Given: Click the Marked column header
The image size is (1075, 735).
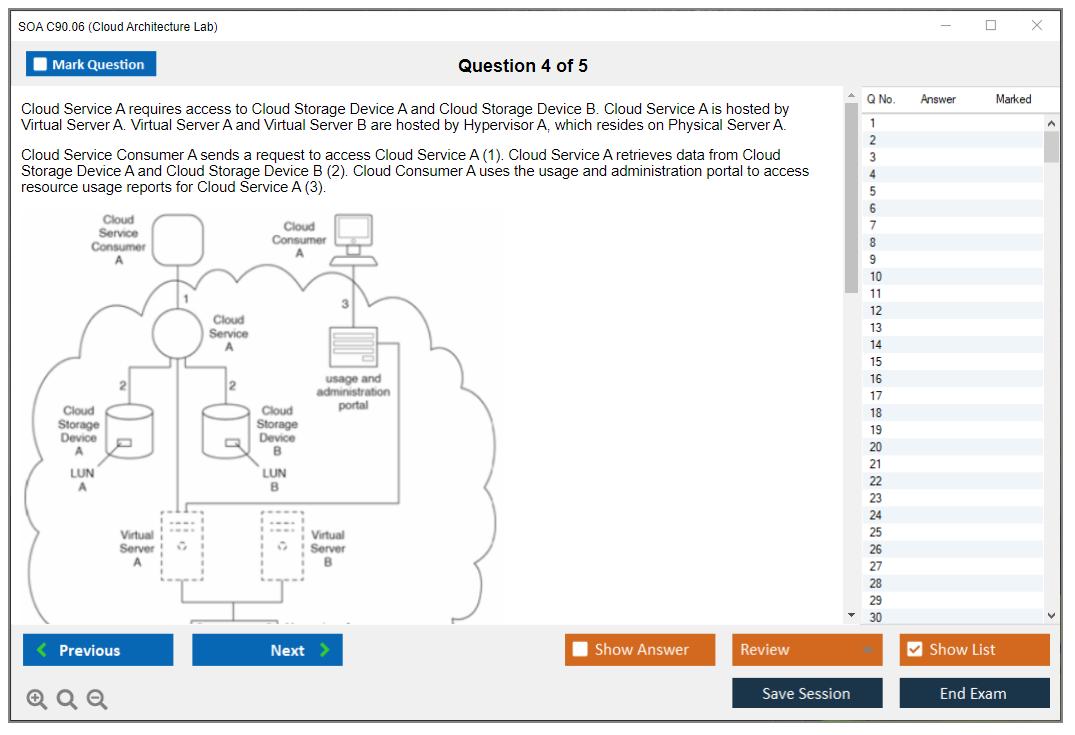Looking at the screenshot, I should tap(1013, 99).
